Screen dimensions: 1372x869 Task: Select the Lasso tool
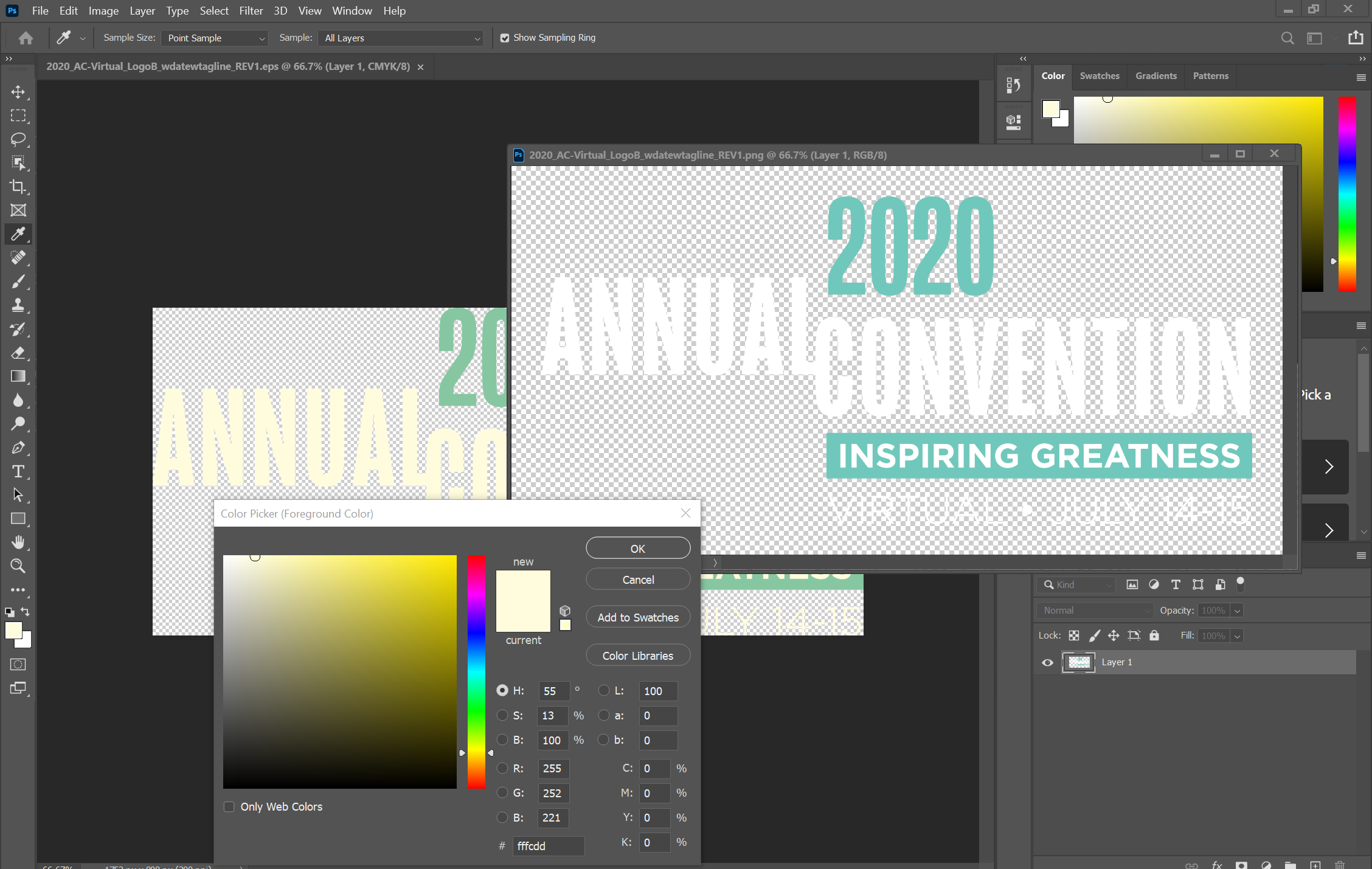[x=18, y=139]
